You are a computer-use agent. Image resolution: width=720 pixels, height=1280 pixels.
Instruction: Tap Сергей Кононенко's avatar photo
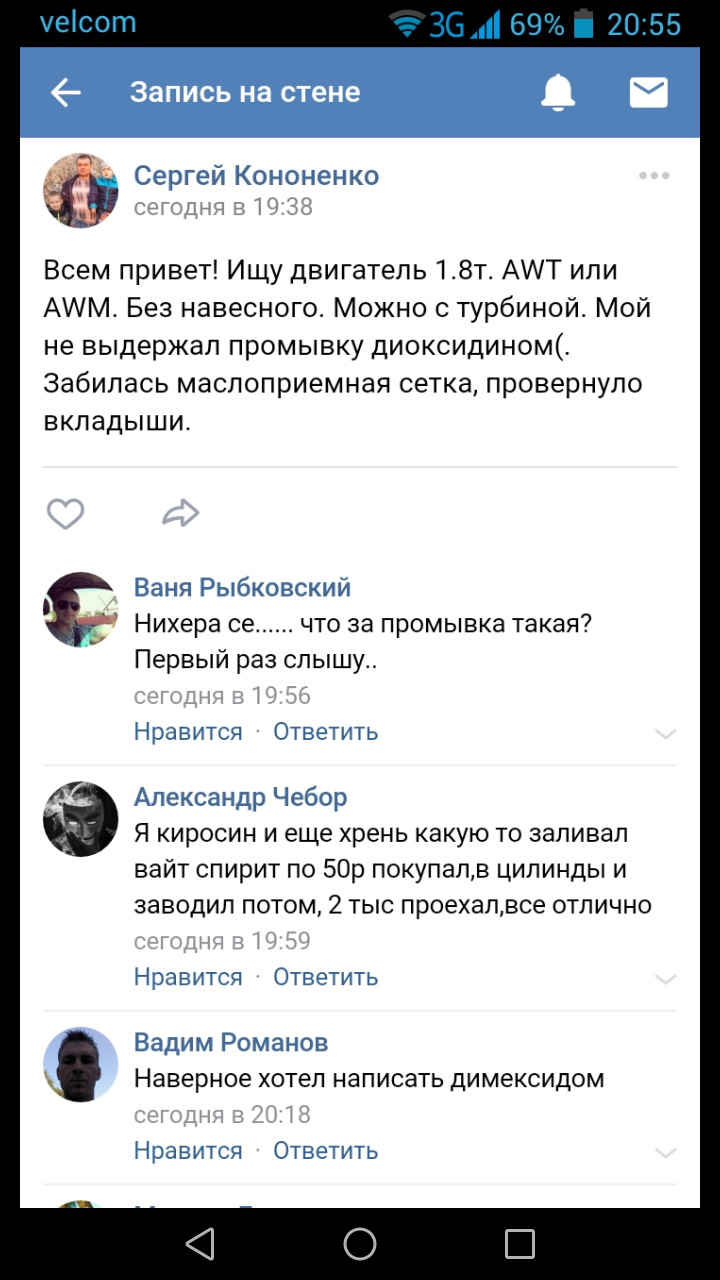[81, 191]
